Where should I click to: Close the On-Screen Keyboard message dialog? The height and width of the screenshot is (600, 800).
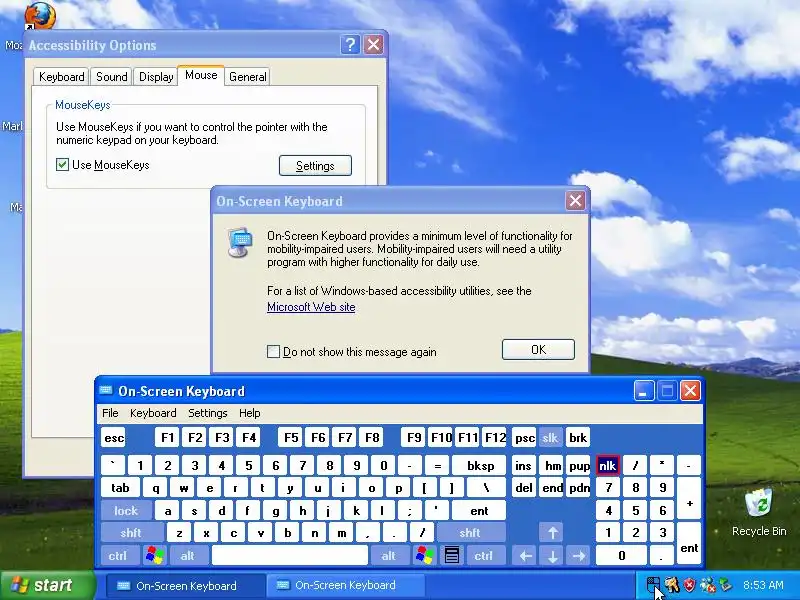point(576,201)
